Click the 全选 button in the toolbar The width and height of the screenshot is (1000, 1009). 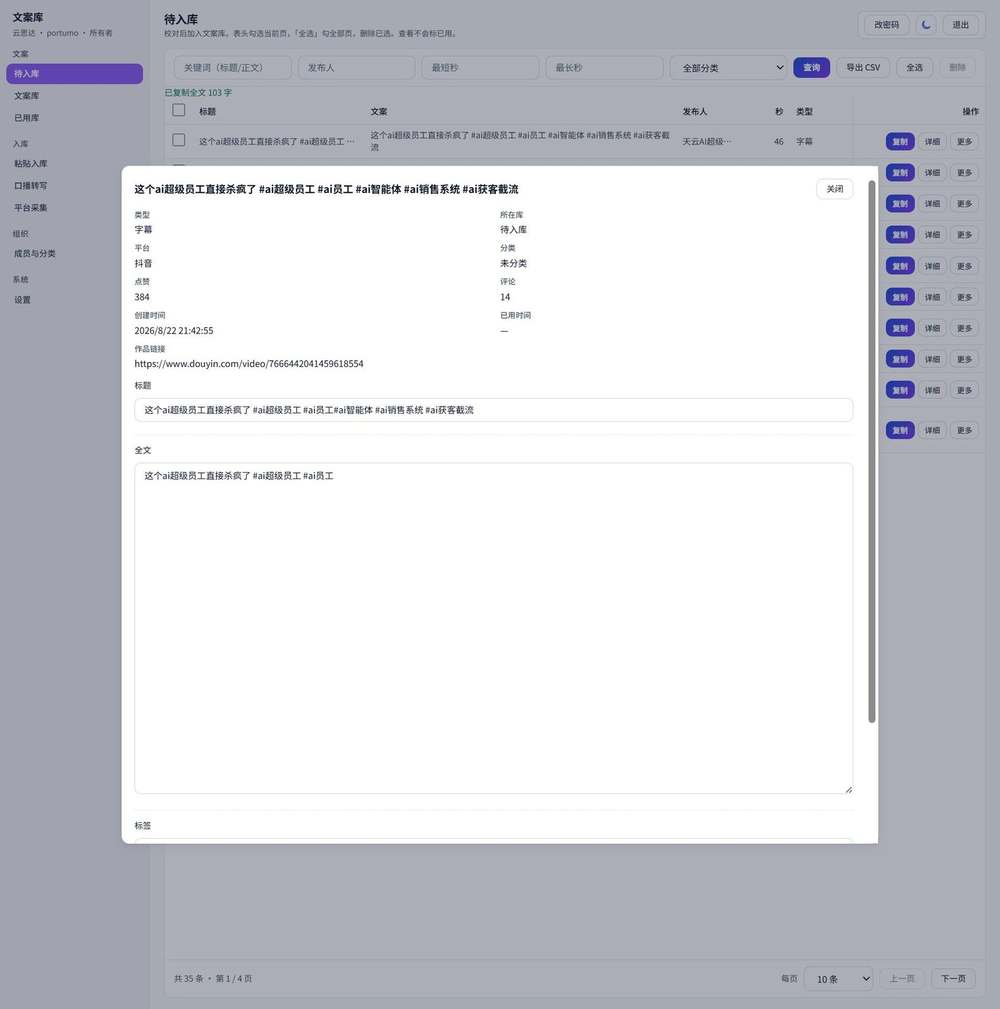(x=914, y=68)
